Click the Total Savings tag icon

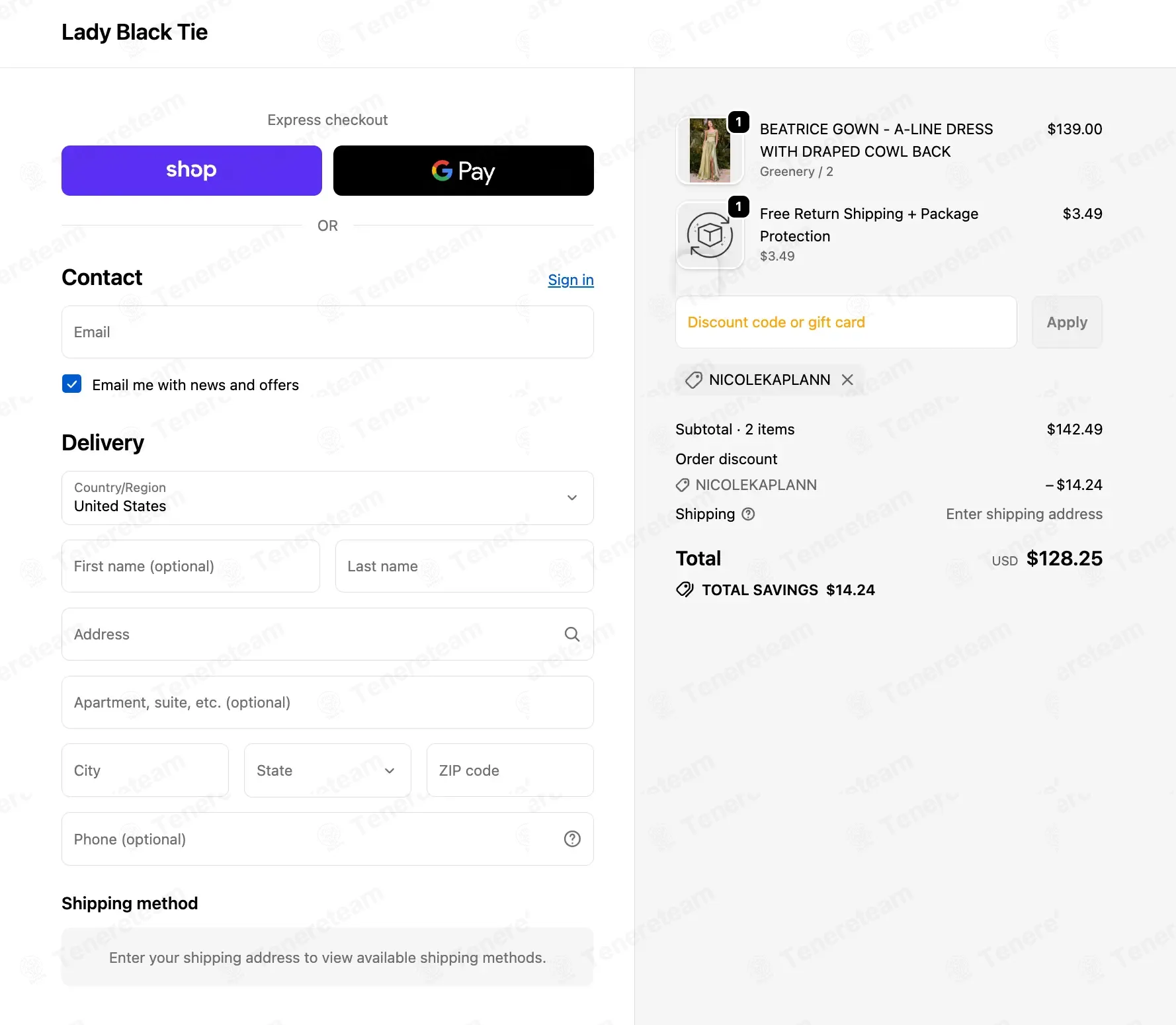pos(685,589)
